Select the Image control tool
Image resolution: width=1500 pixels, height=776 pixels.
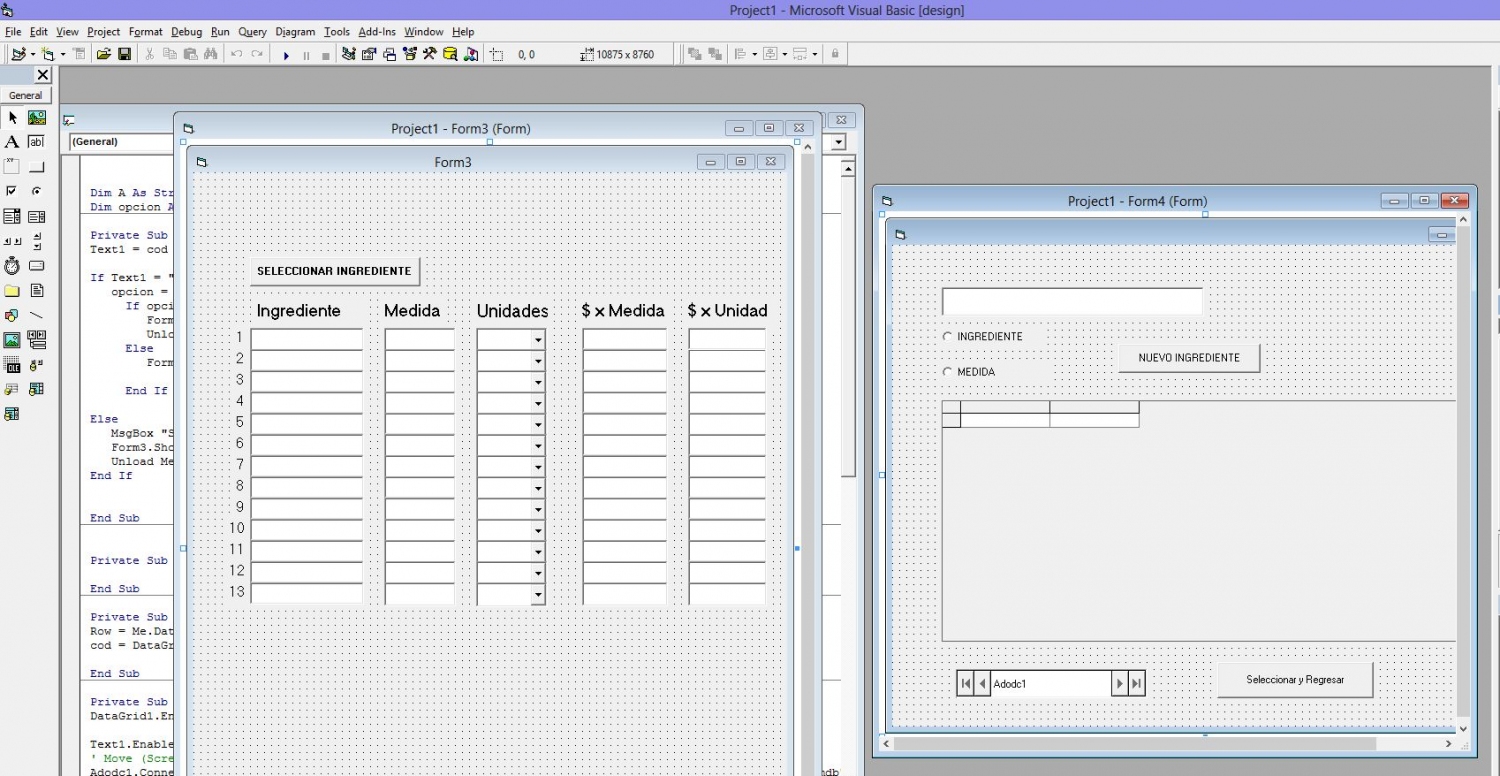pos(13,340)
